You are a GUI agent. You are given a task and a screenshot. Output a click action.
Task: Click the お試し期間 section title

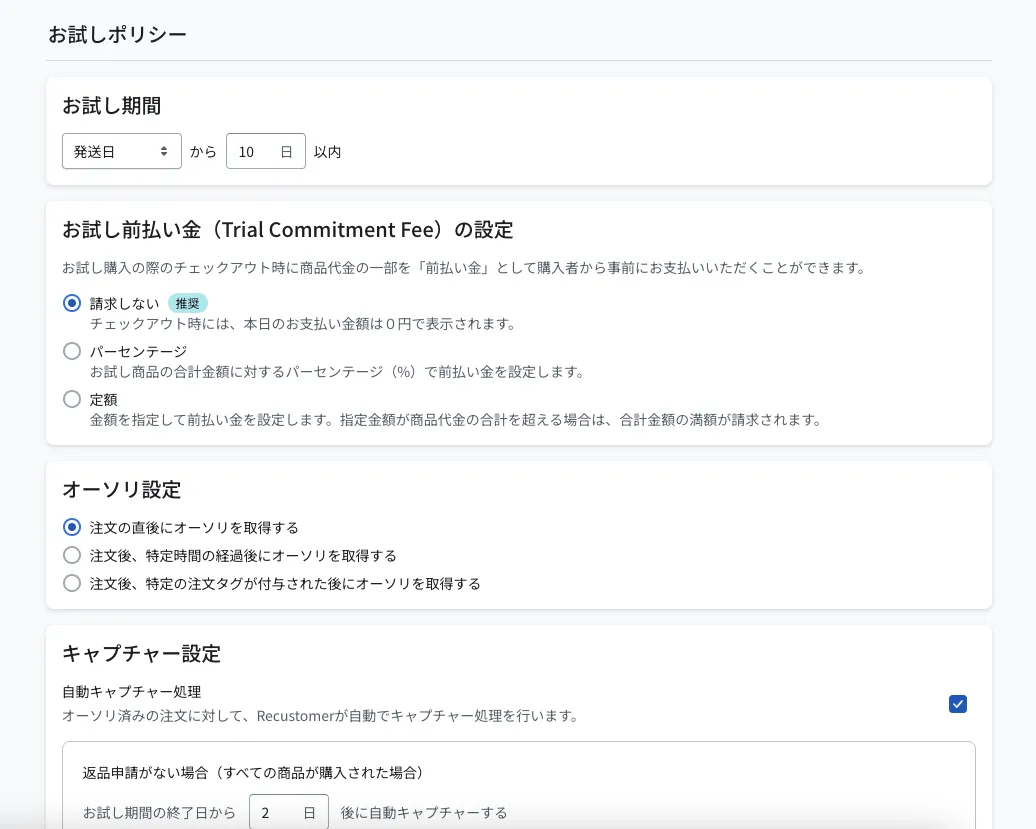tap(112, 106)
